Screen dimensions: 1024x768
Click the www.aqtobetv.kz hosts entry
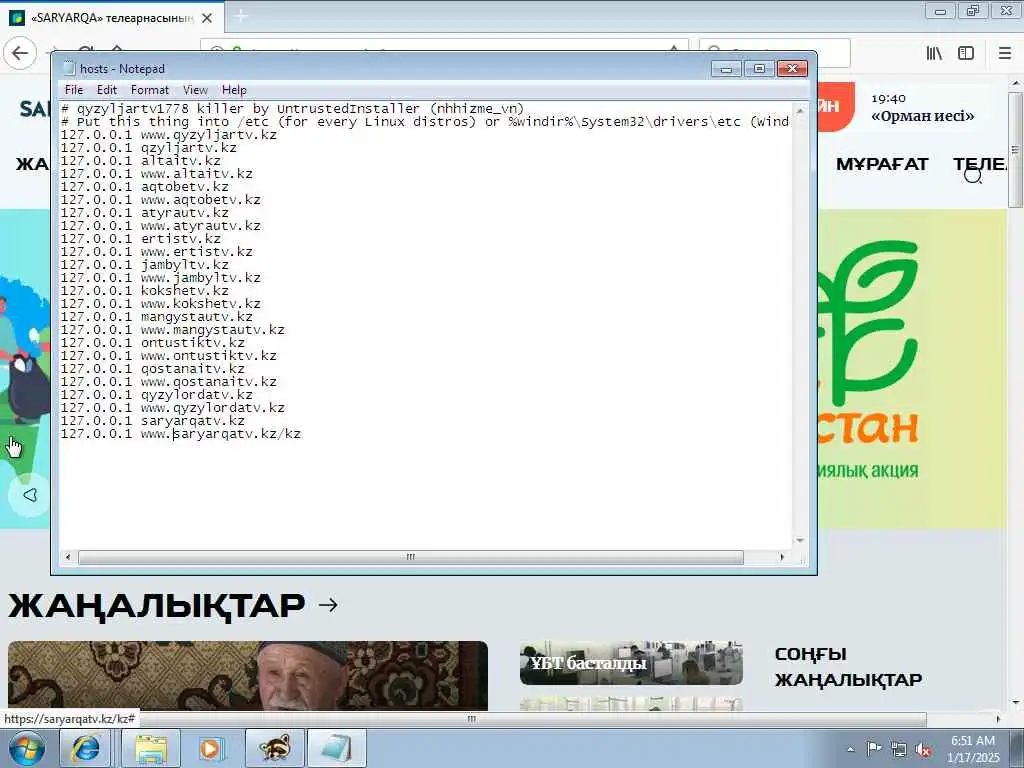pyautogui.click(x=161, y=200)
